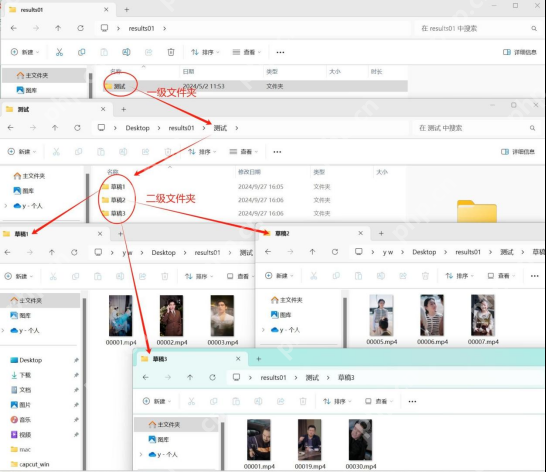This screenshot has width=546, height=472.
Task: Select the 草稿1 window tab
Action: point(52,234)
